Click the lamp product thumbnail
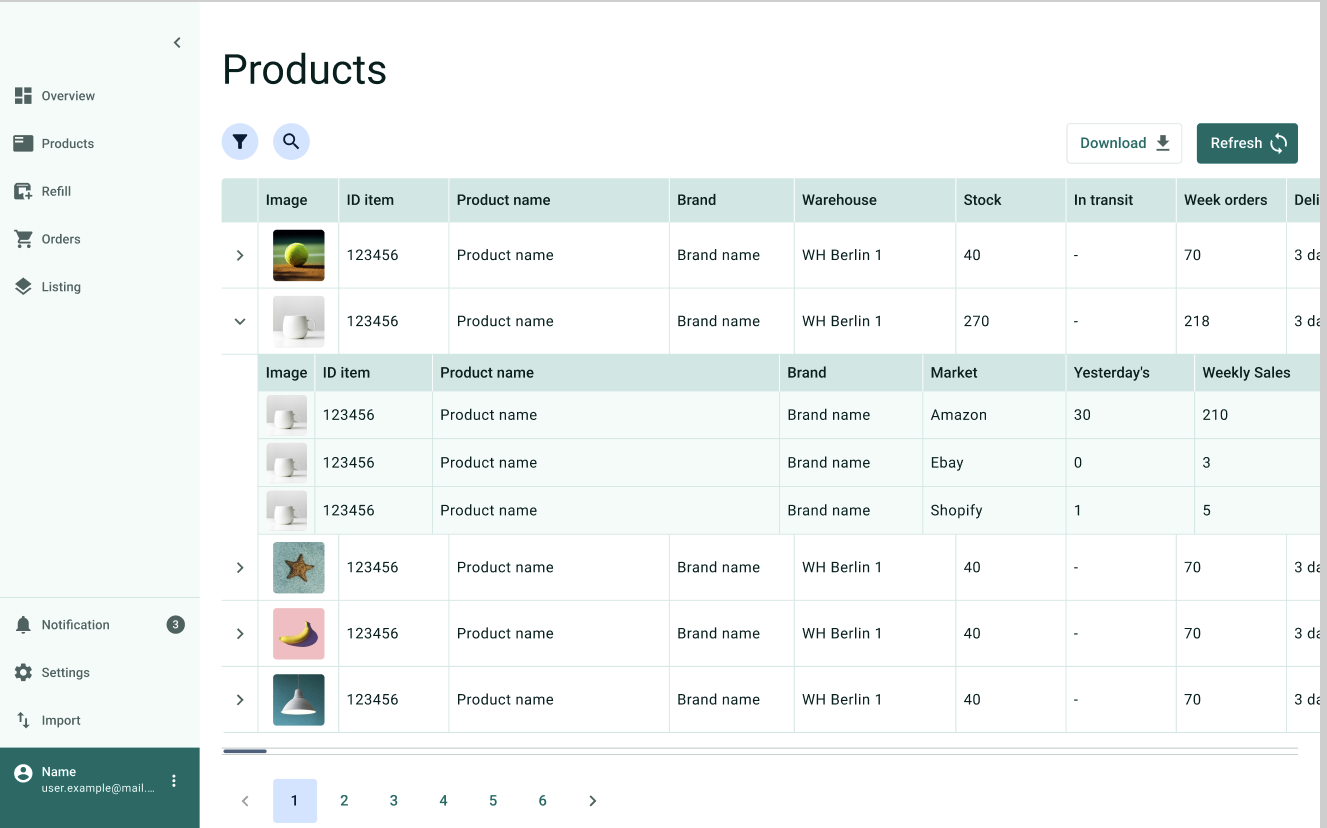This screenshot has width=1327, height=828. [299, 699]
